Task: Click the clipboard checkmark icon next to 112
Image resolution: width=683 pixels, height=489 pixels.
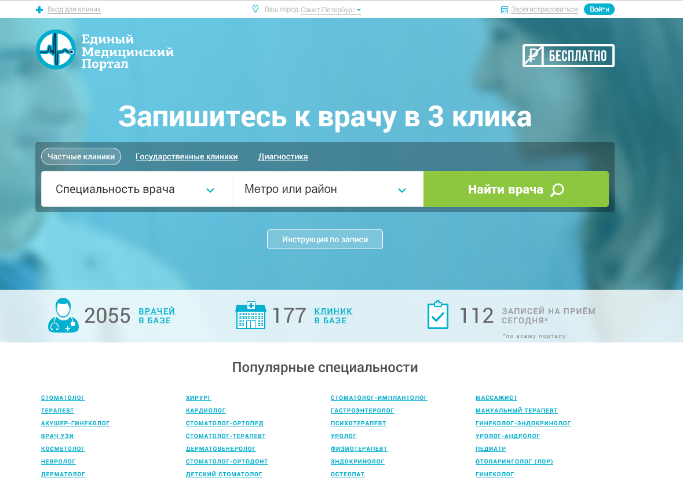Action: [438, 316]
